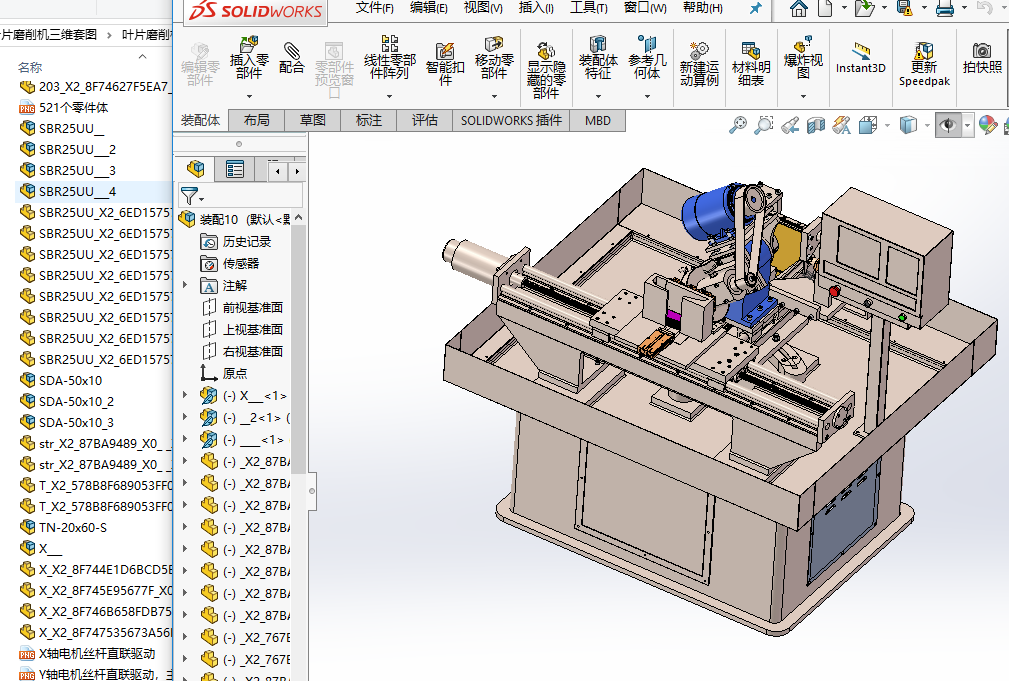Select the Mate (配合) paperclip tool
1009x681 pixels.
coord(292,57)
